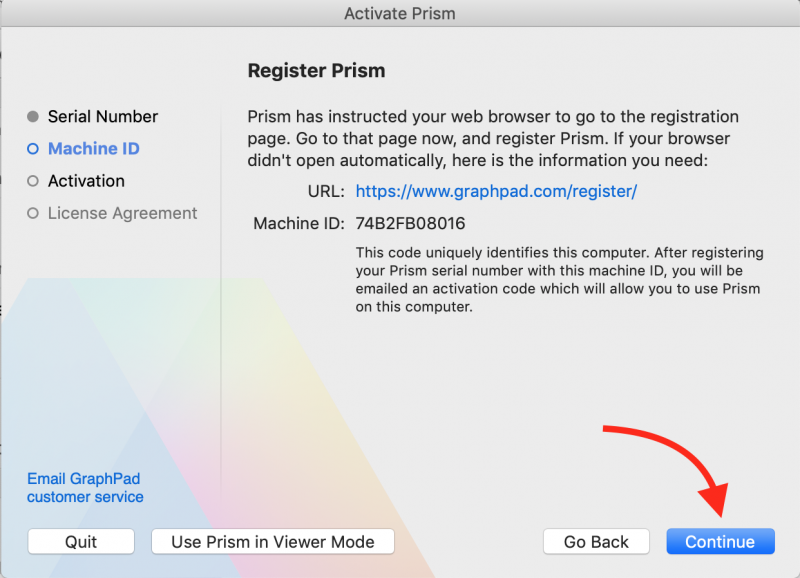Go Back to the previous step
This screenshot has height=578, width=800.
[596, 541]
